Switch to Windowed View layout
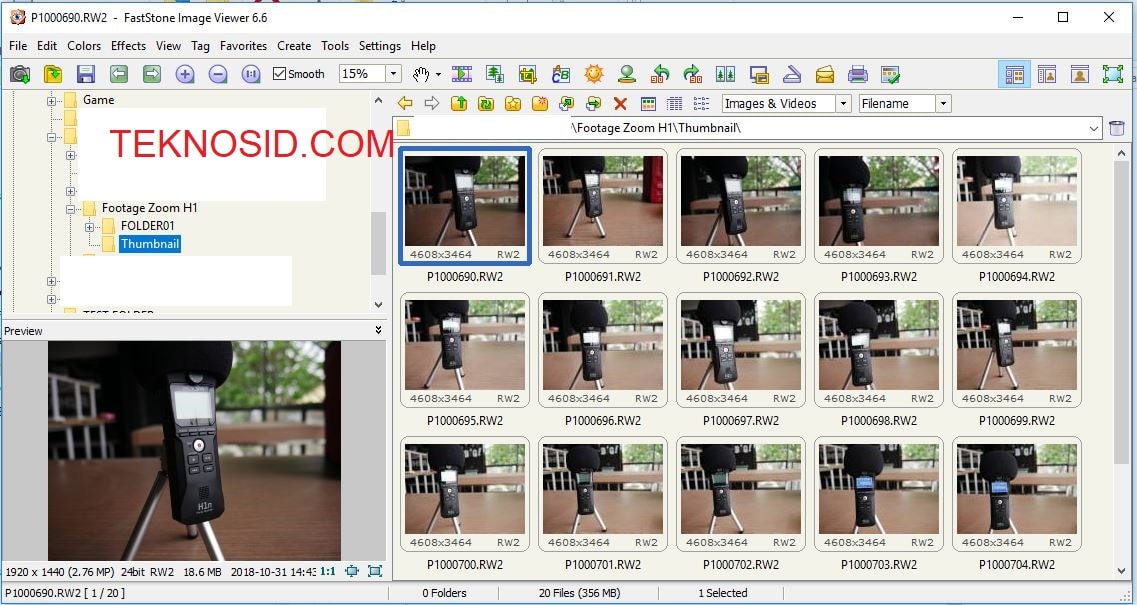 pos(1046,74)
